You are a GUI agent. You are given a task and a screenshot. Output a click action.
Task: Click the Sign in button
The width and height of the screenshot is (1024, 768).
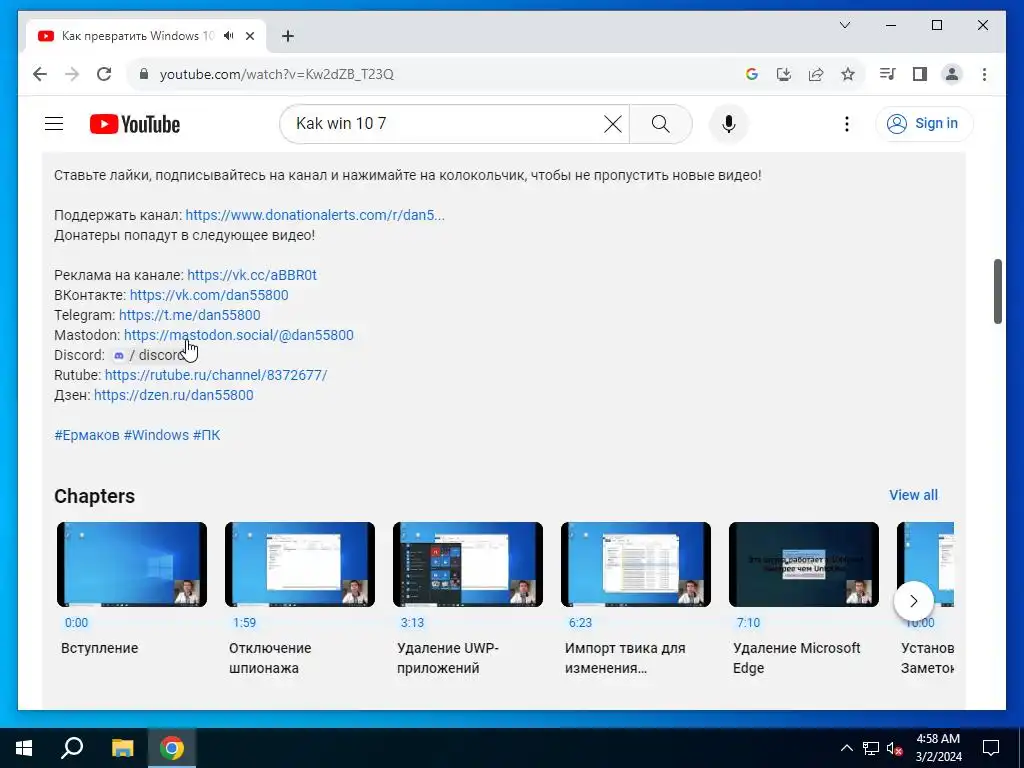924,123
